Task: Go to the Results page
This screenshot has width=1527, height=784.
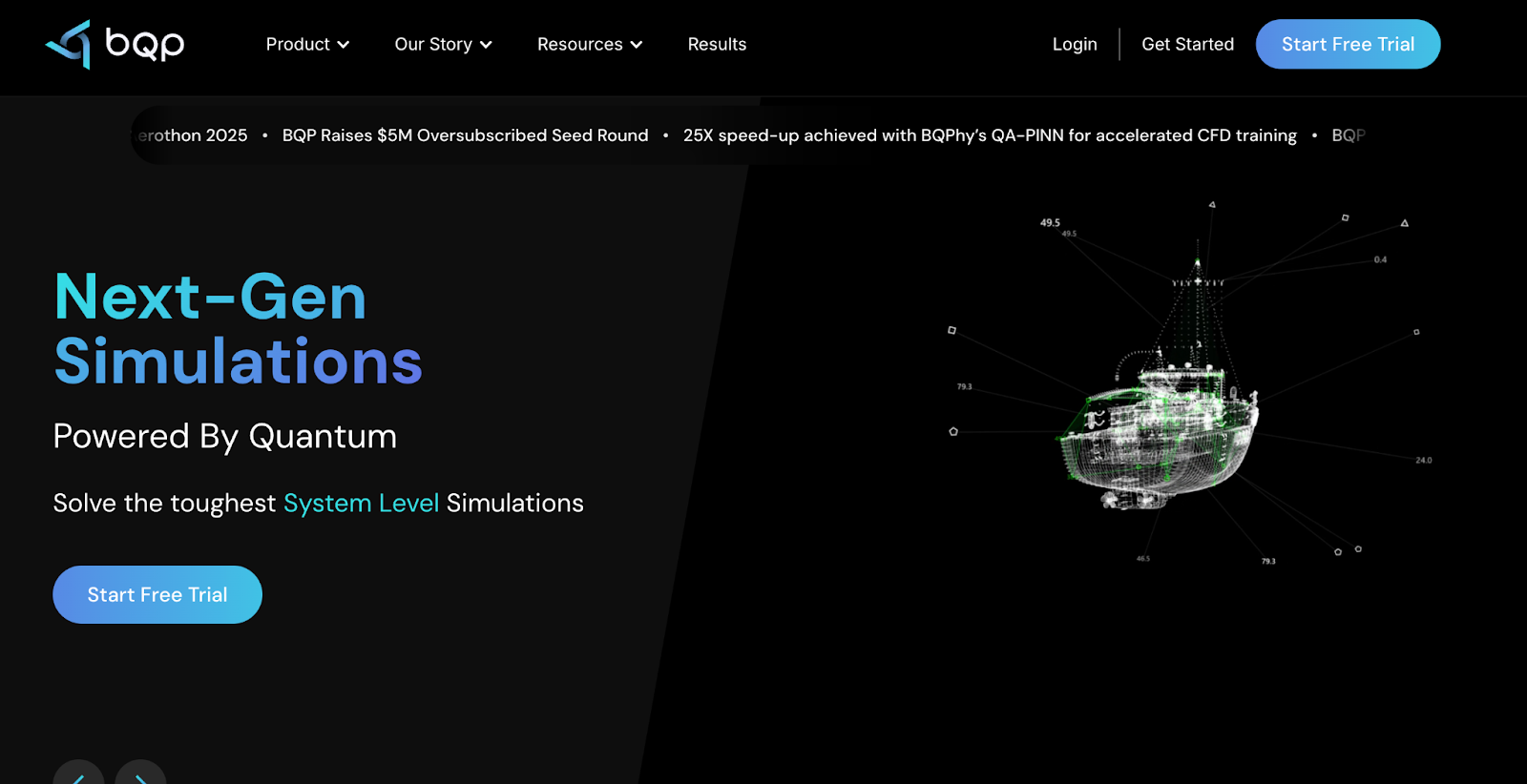Action: click(x=717, y=45)
